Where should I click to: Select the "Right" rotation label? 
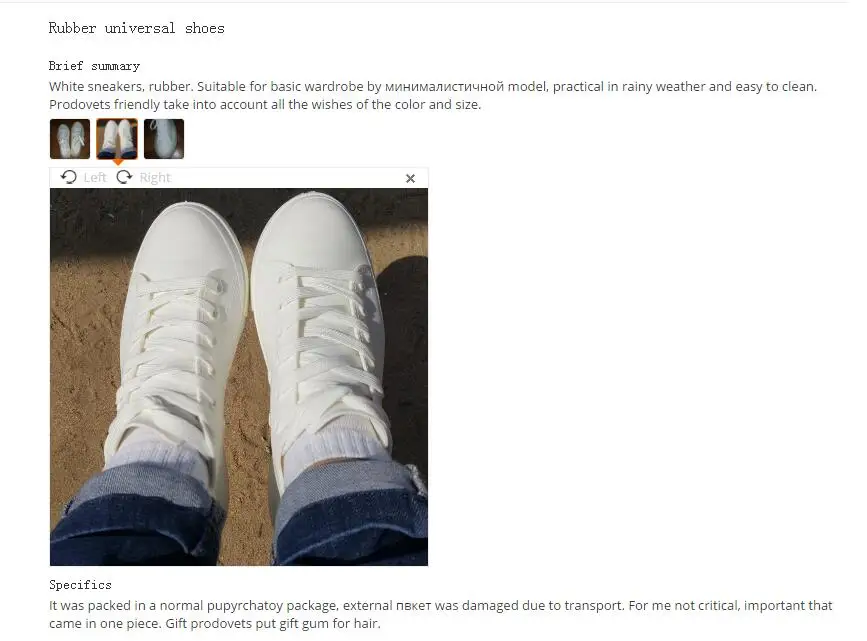coord(155,178)
